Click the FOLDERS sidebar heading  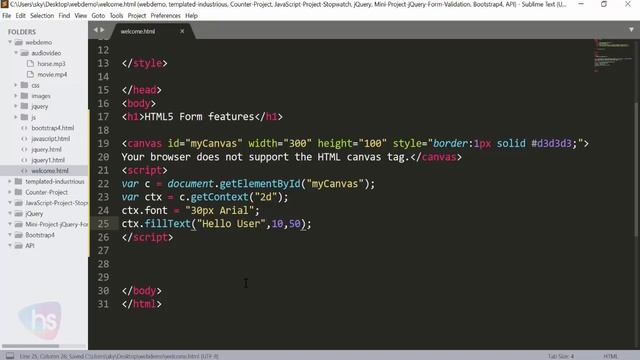(x=22, y=32)
